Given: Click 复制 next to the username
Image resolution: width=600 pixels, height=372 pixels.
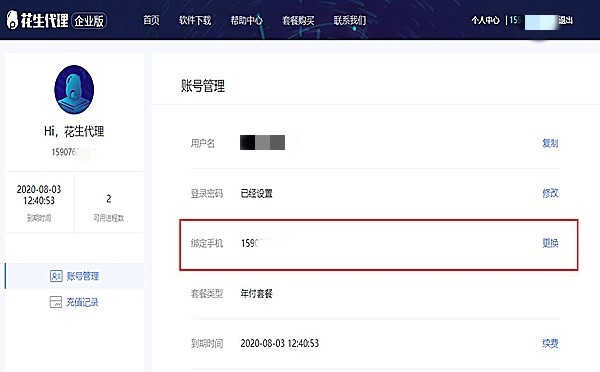Looking at the screenshot, I should (550, 143).
